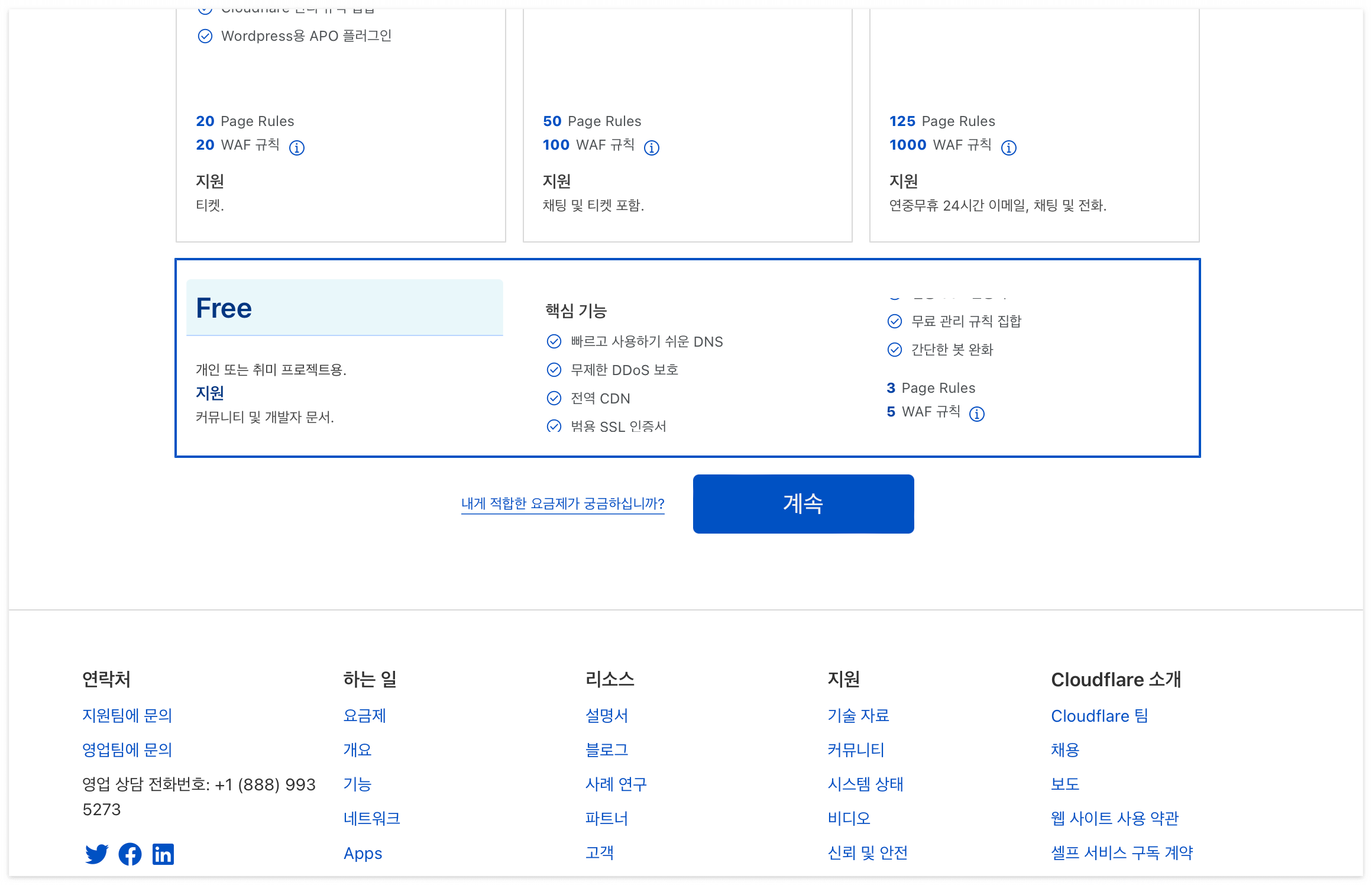The height and width of the screenshot is (885, 1372).
Task: Click checkmark icon beside 간단한 봇 완화
Action: [x=895, y=350]
